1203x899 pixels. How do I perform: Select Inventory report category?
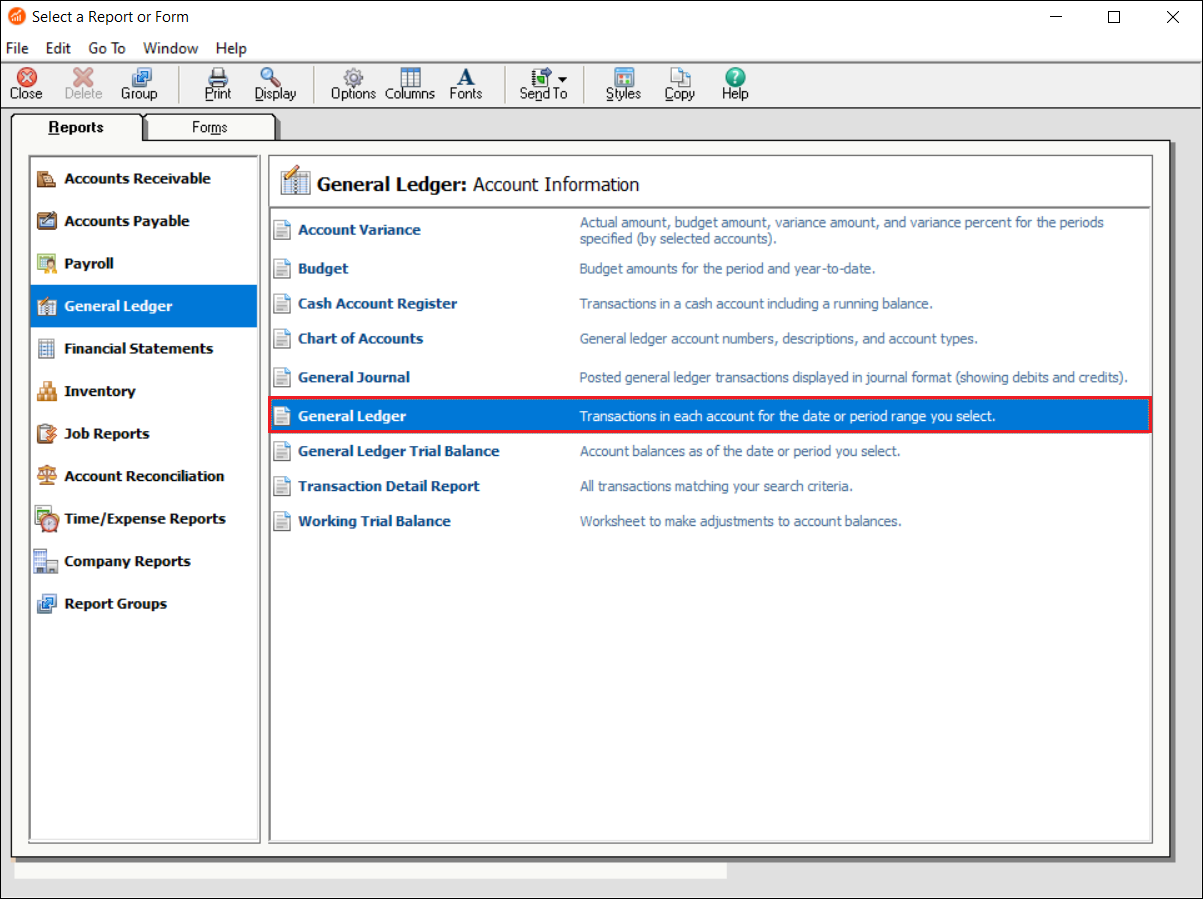pos(144,391)
